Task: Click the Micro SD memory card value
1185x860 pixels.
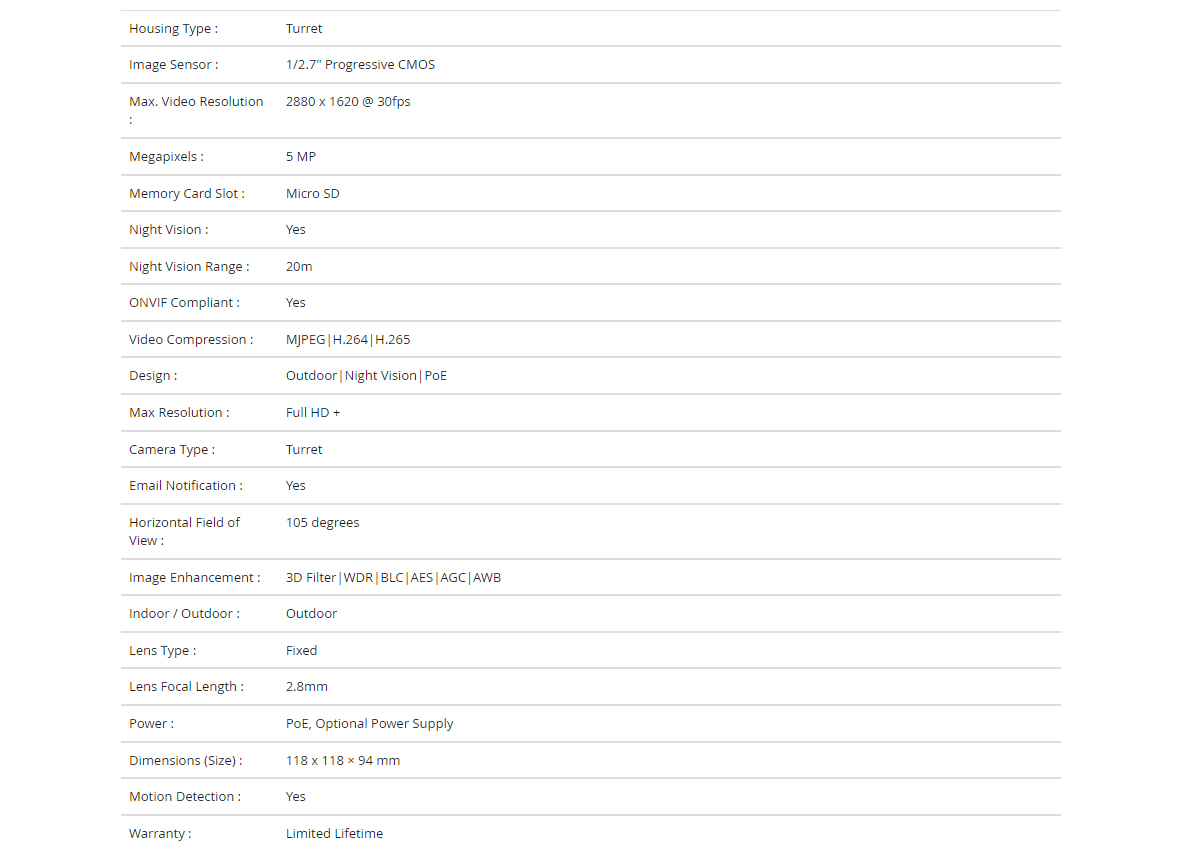Action: 312,194
